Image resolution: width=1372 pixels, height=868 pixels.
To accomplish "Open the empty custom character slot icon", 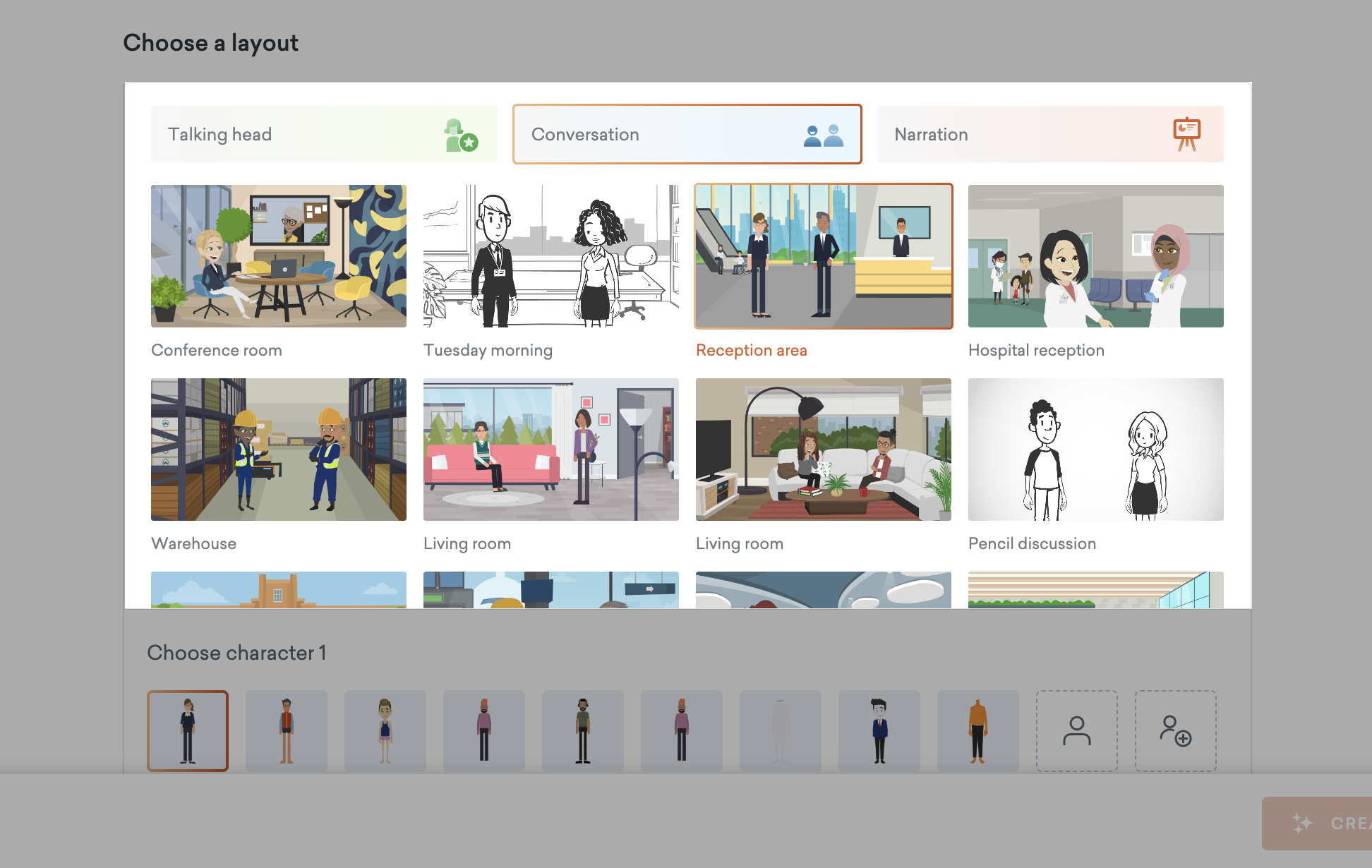I will tap(1076, 731).
